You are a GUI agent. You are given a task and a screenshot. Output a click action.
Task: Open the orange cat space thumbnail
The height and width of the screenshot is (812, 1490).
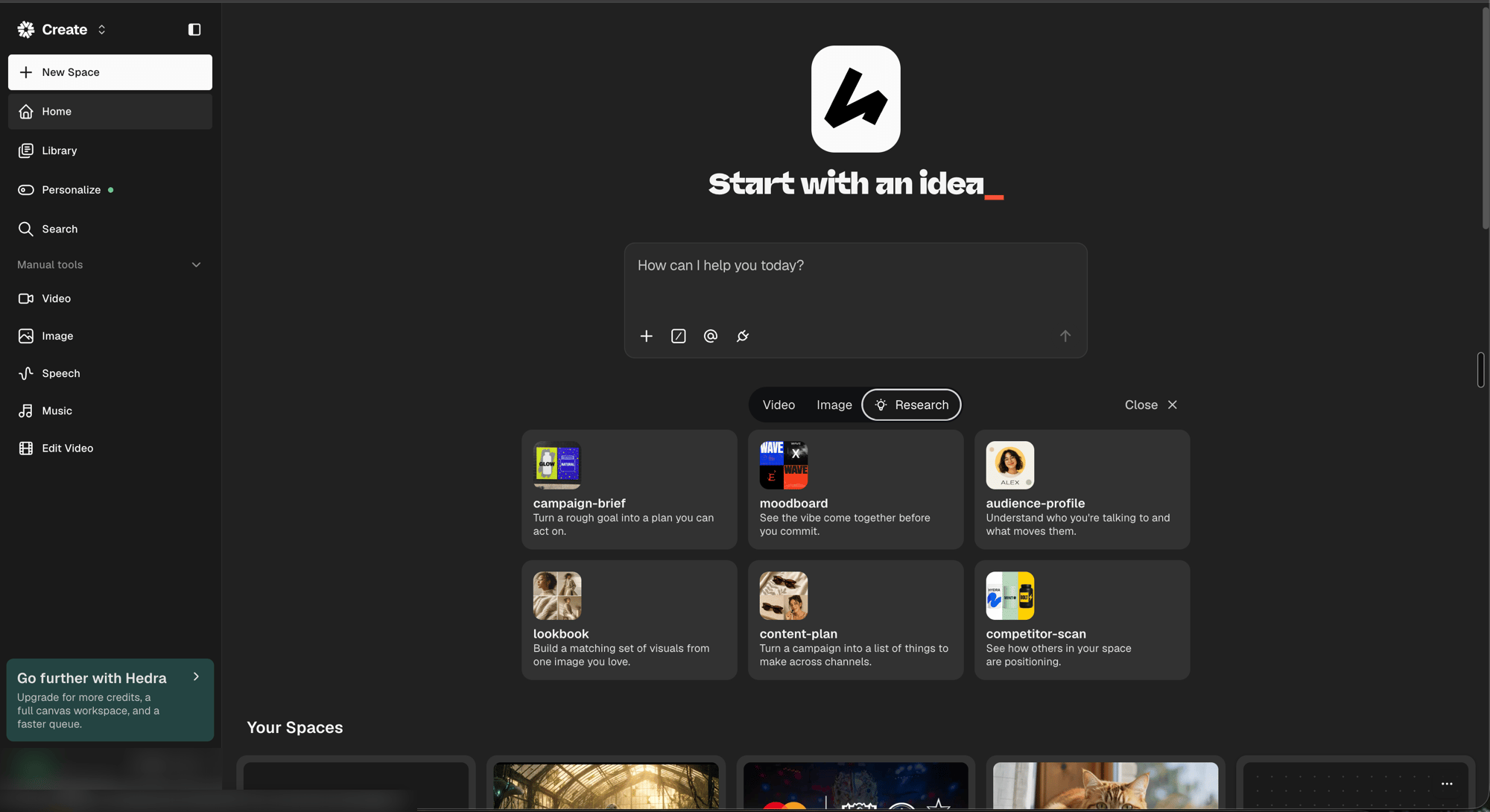coord(1106,785)
